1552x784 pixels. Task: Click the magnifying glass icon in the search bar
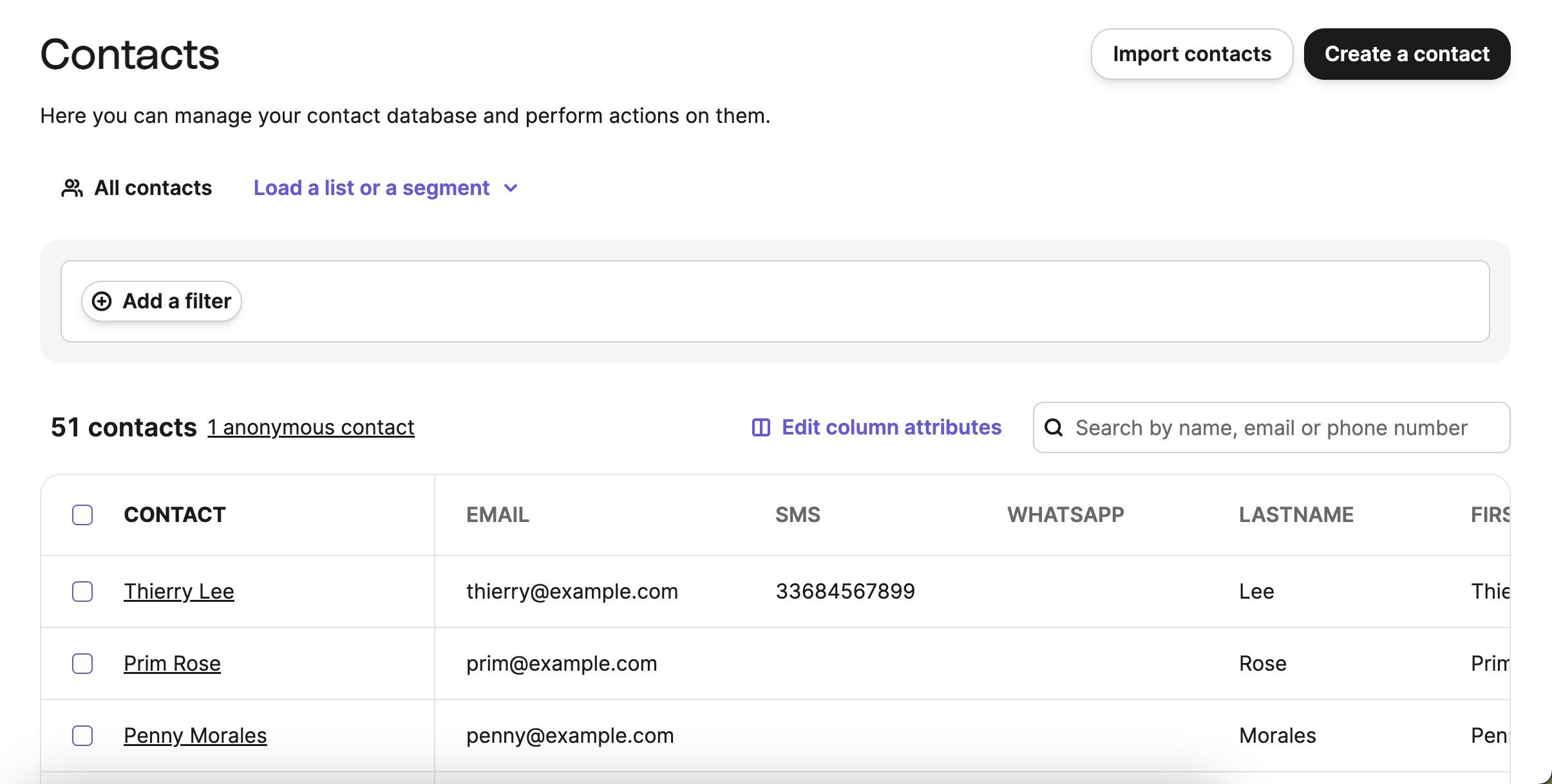[x=1054, y=427]
